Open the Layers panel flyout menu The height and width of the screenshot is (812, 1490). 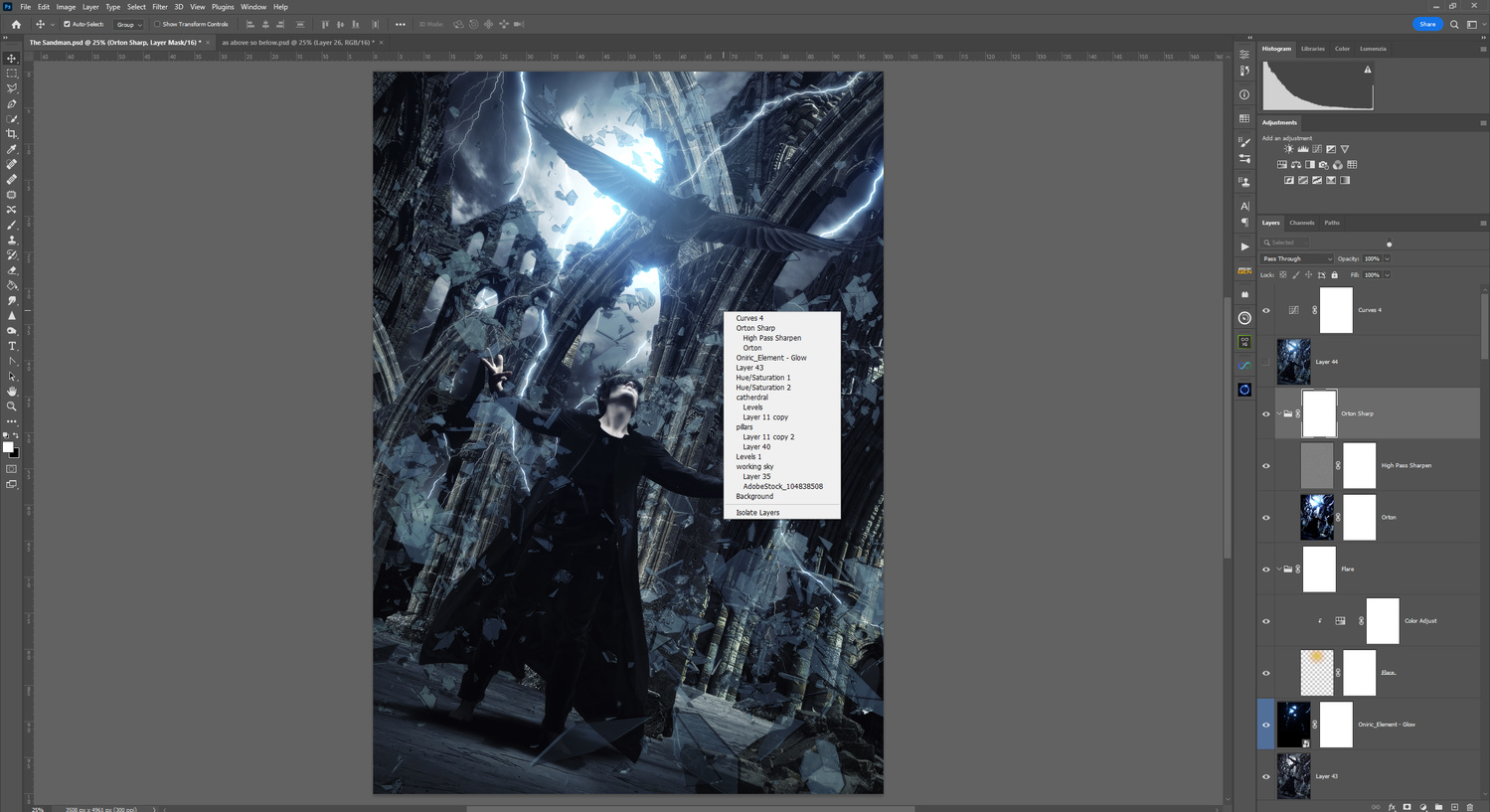[x=1483, y=223]
